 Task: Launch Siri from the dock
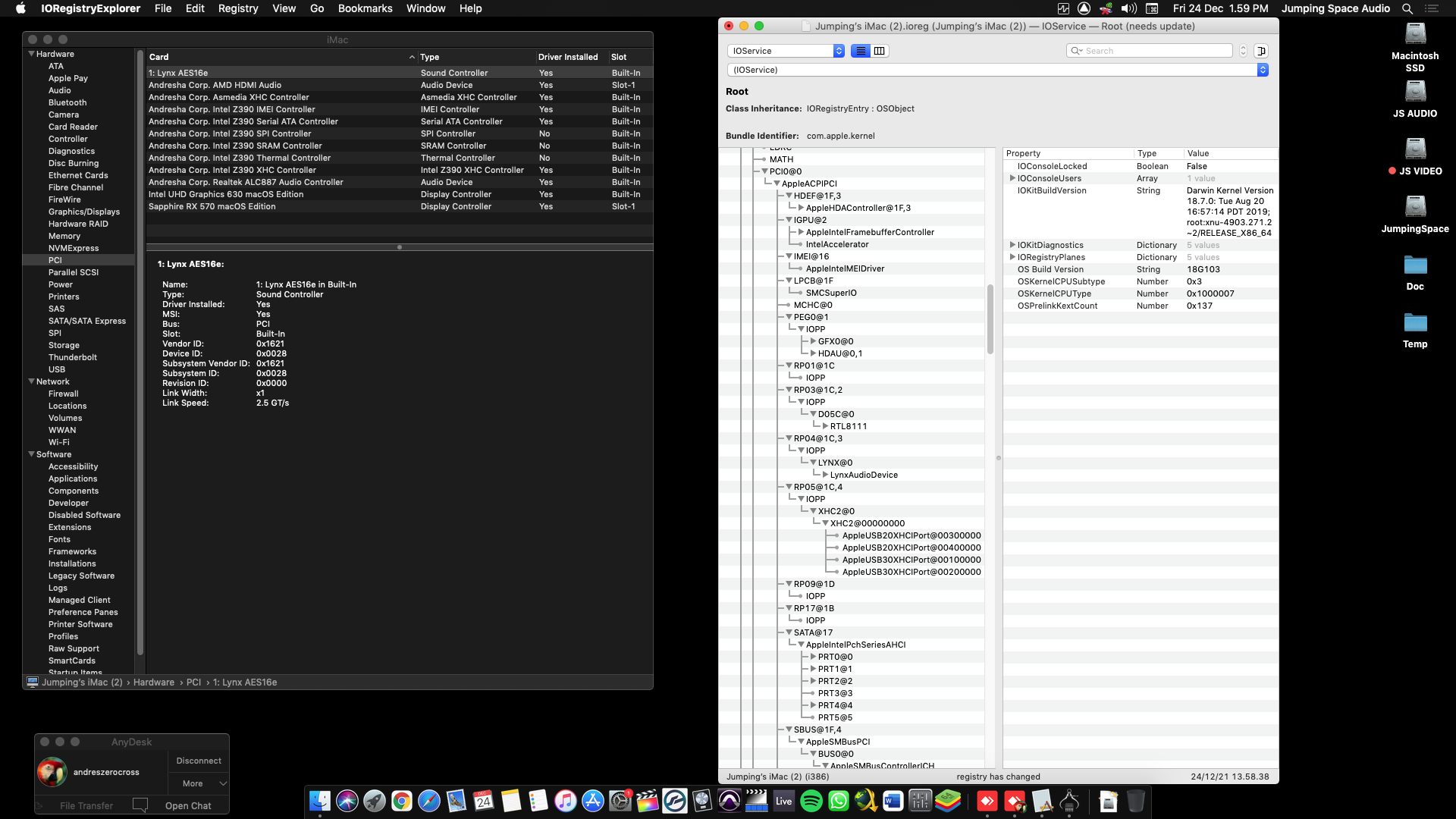[x=347, y=801]
